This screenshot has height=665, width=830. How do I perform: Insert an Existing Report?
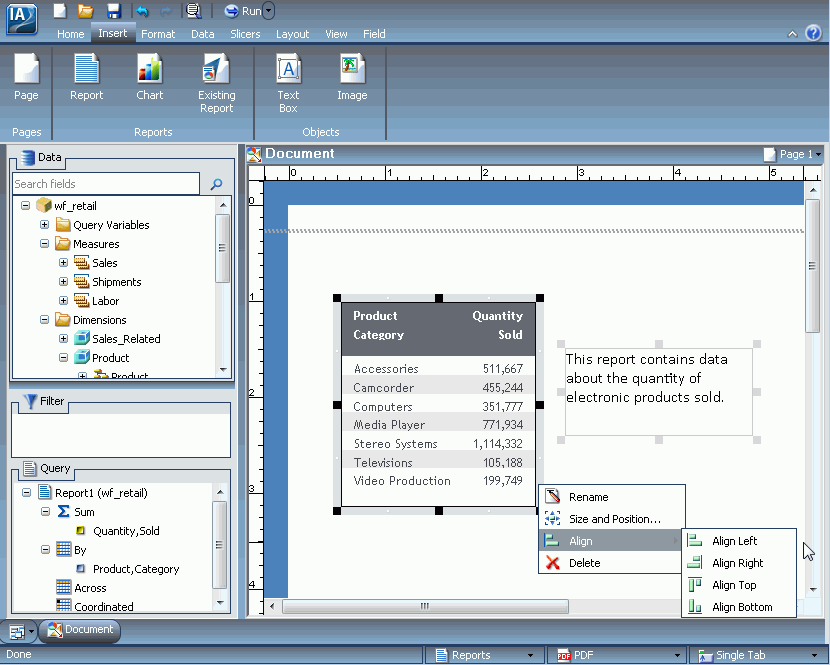click(216, 84)
